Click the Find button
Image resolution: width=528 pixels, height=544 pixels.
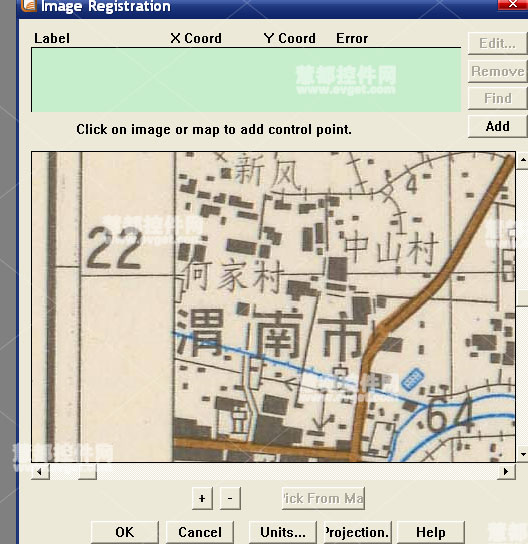(x=497, y=99)
